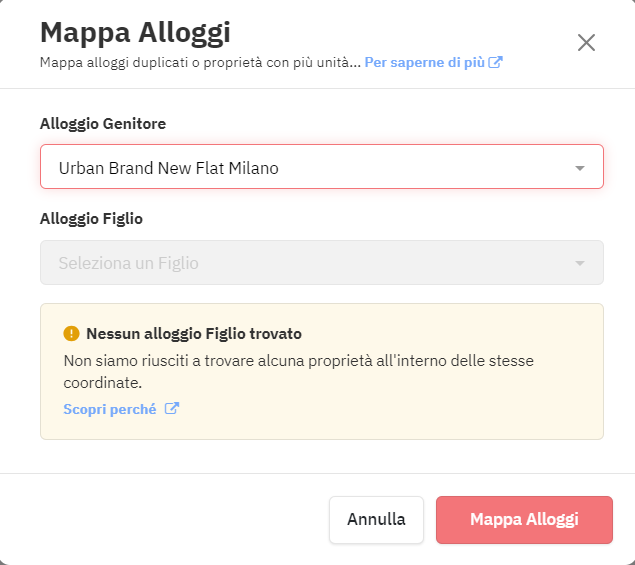Cancel with the Annulla button
This screenshot has width=635, height=565.
pos(376,520)
